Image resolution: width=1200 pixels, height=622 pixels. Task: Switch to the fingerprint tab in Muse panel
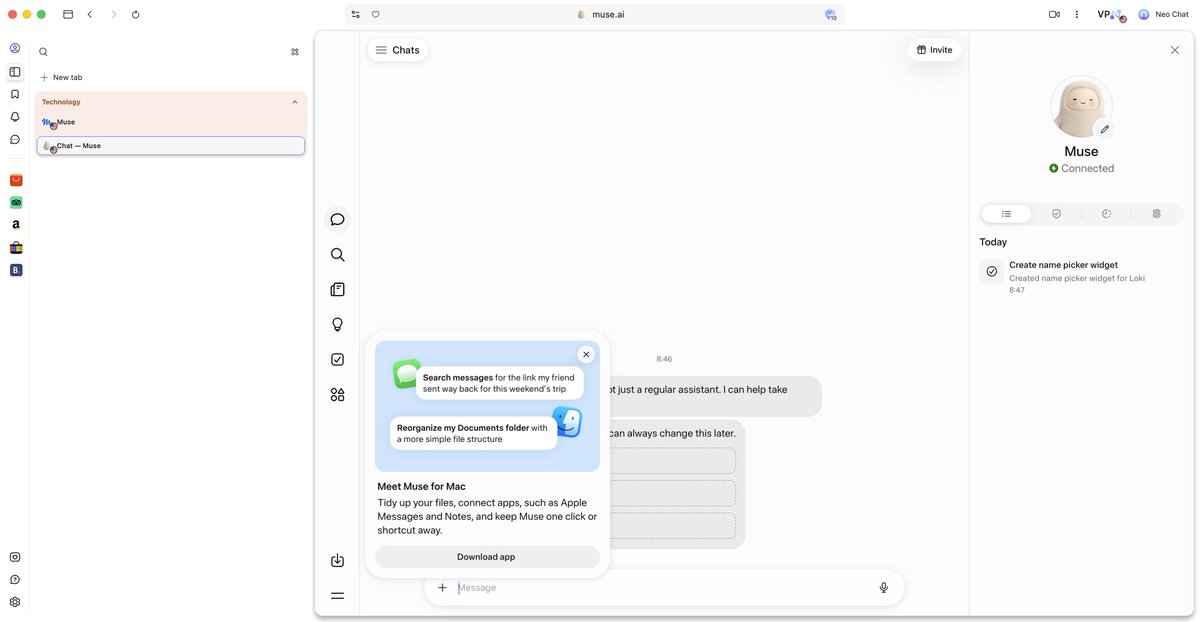[x=1156, y=214]
